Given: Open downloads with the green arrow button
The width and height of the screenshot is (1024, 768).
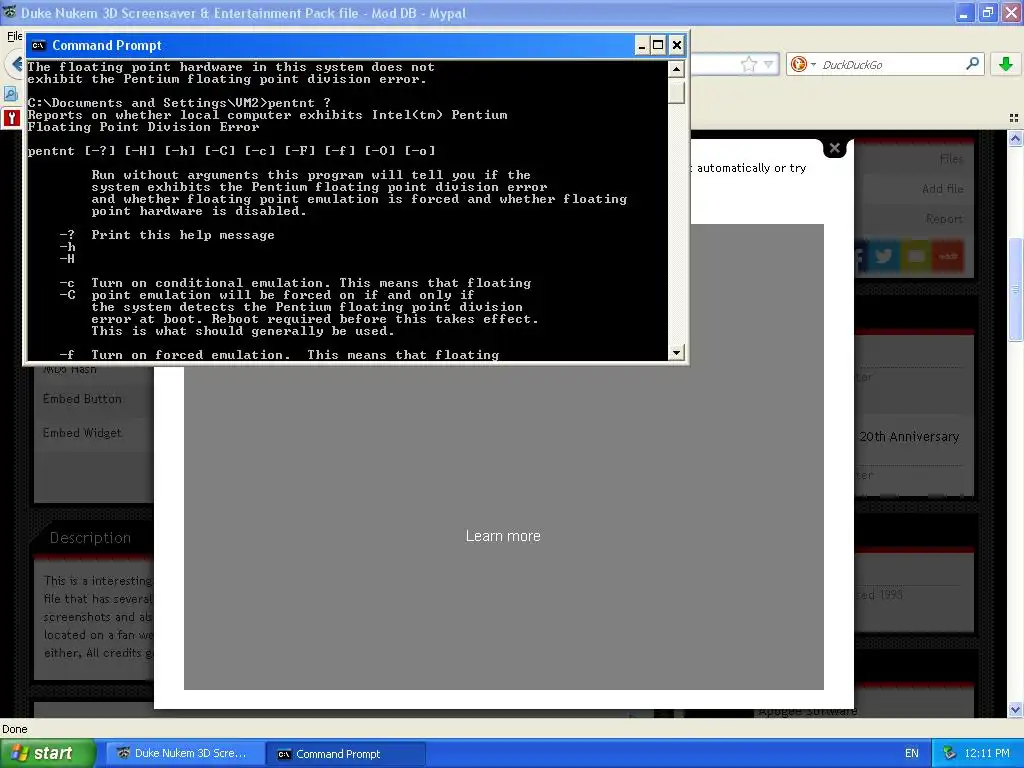Looking at the screenshot, I should 1006,63.
